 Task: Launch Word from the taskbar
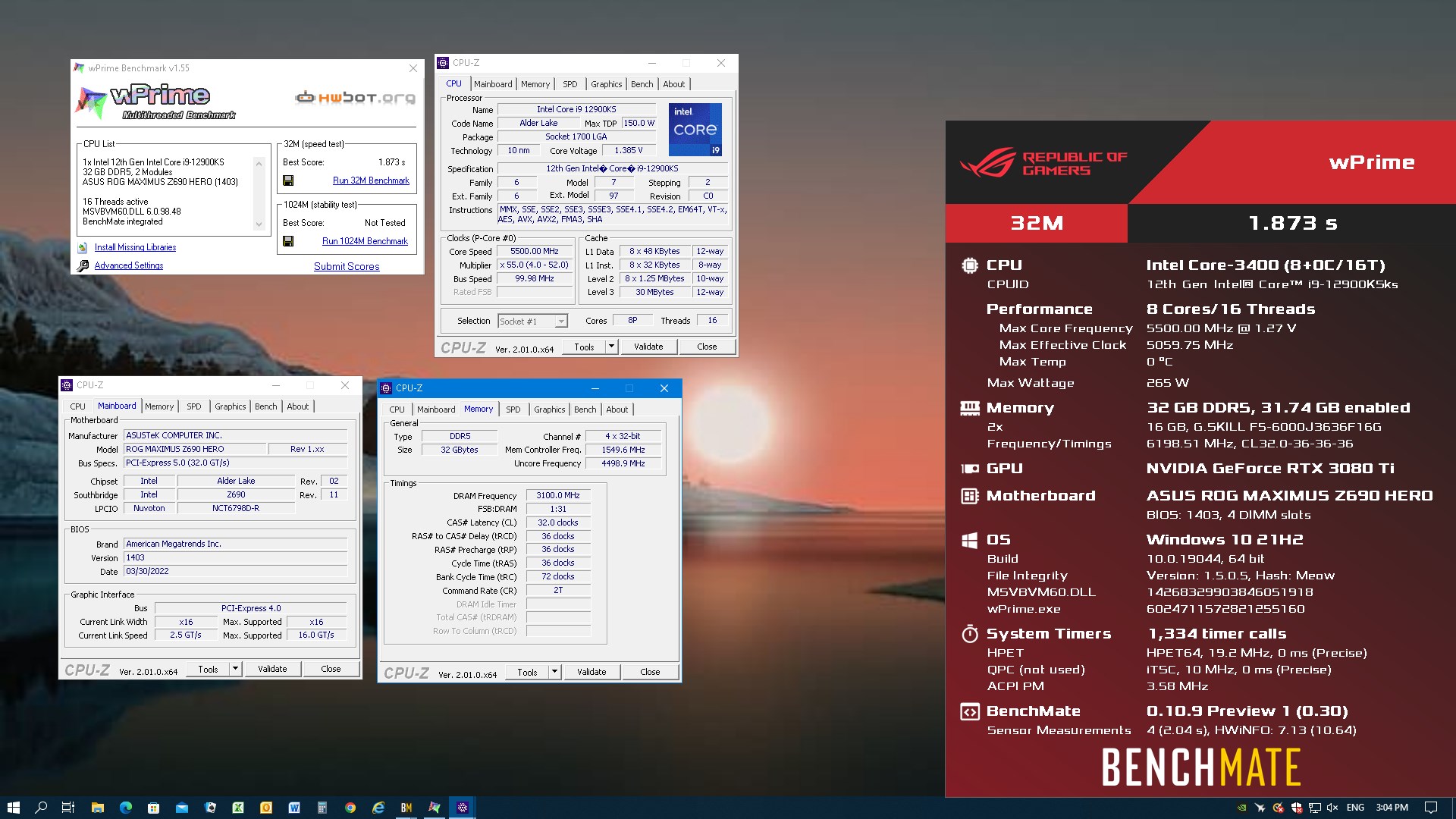coord(294,808)
